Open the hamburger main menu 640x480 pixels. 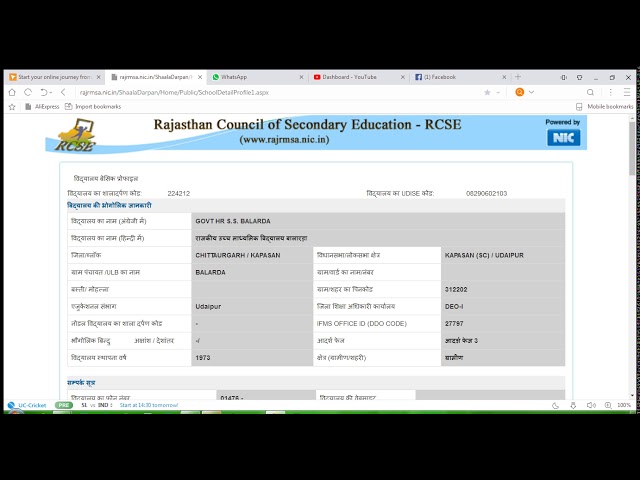627,92
